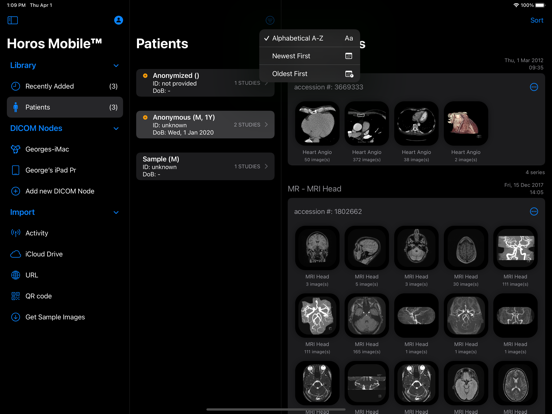Open more options for accession 1802662
552x414 pixels.
click(534, 211)
